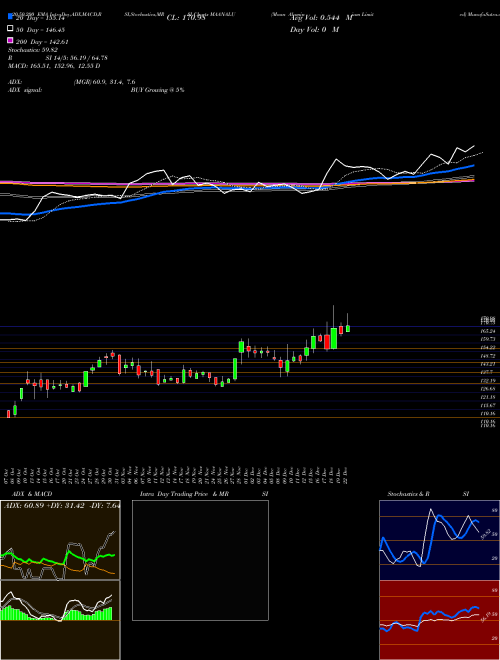Image resolution: width=500 pixels, height=660 pixels.
Task: Click the tall green candle with longest wick
Action: click(x=334, y=338)
